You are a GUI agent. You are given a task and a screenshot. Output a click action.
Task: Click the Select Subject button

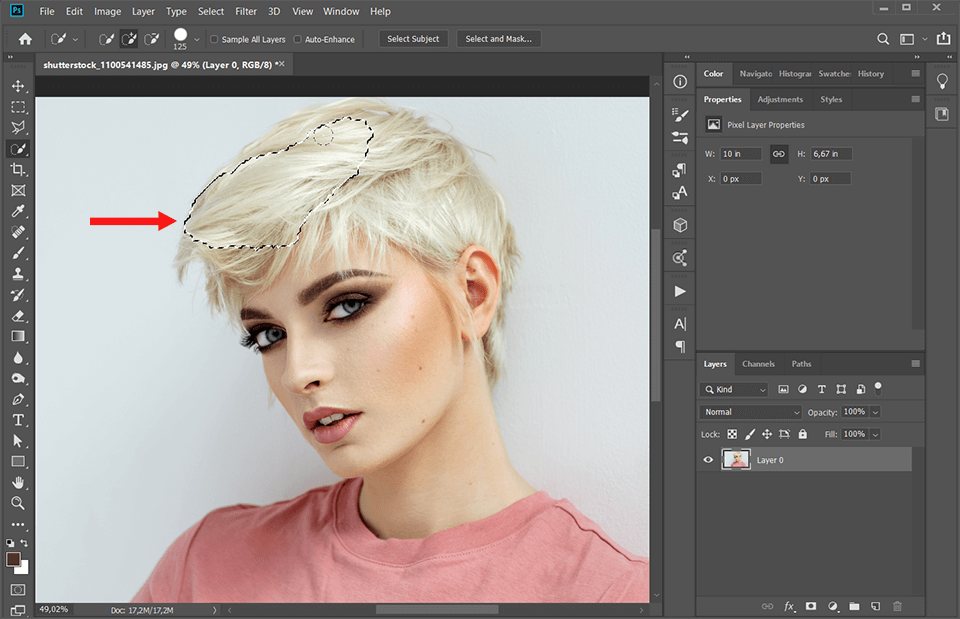click(x=413, y=38)
